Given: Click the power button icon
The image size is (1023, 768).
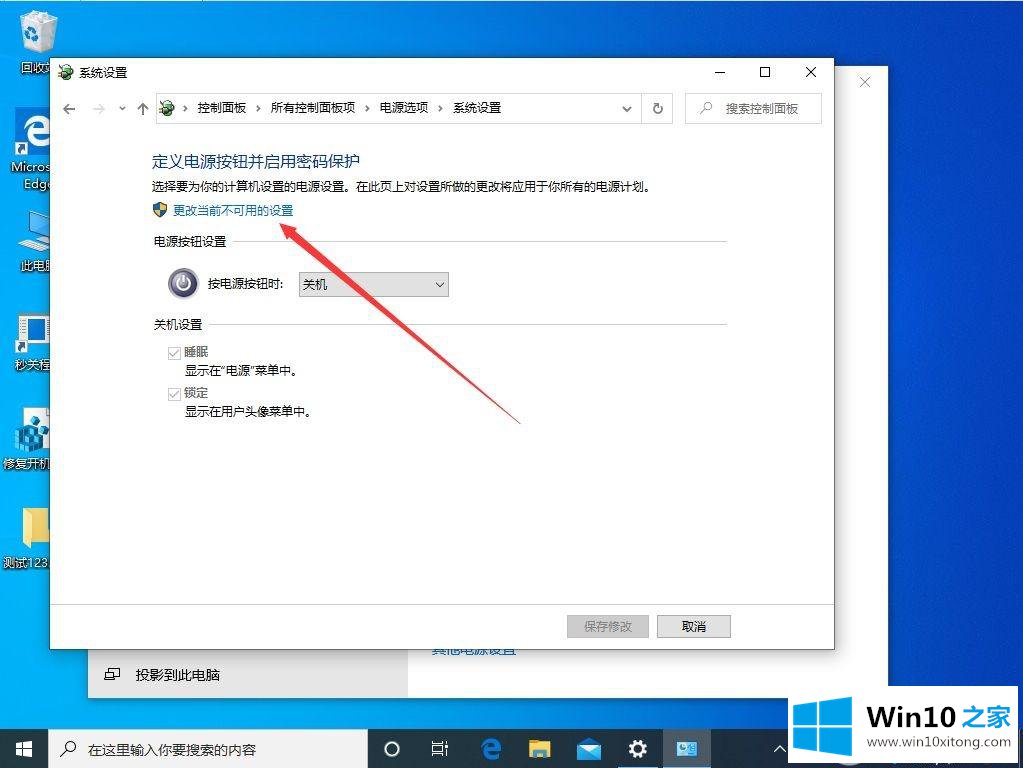Looking at the screenshot, I should (x=183, y=283).
